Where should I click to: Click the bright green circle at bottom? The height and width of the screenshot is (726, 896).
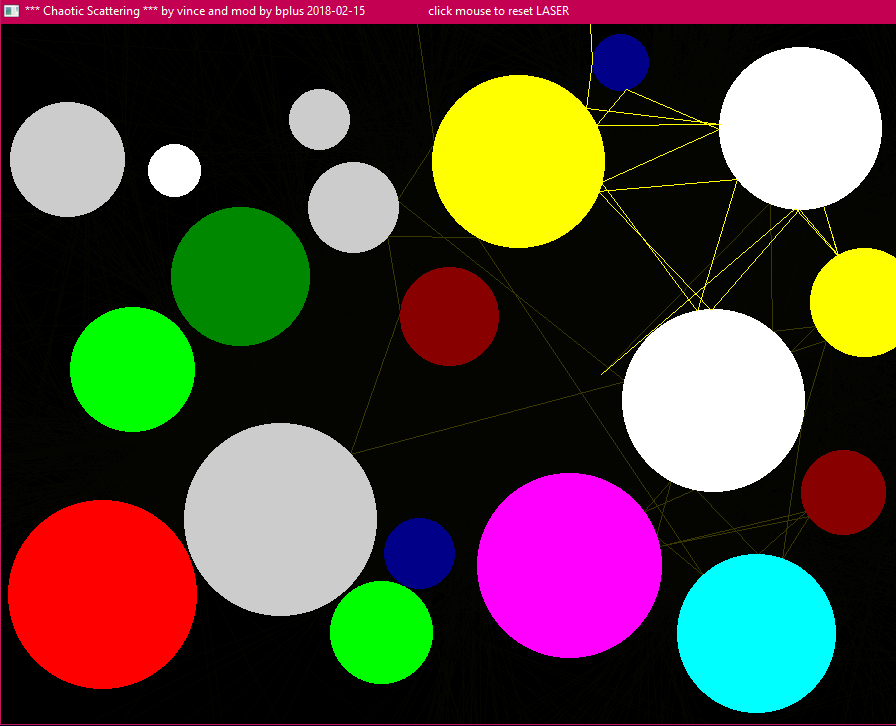pyautogui.click(x=381, y=632)
